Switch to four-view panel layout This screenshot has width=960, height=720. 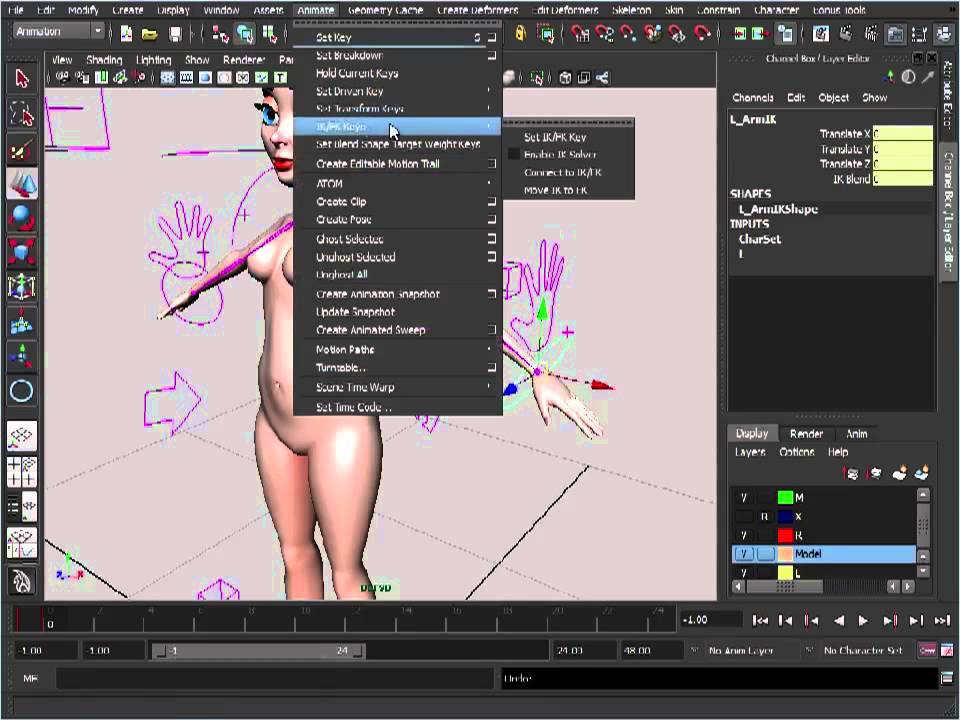coord(22,471)
